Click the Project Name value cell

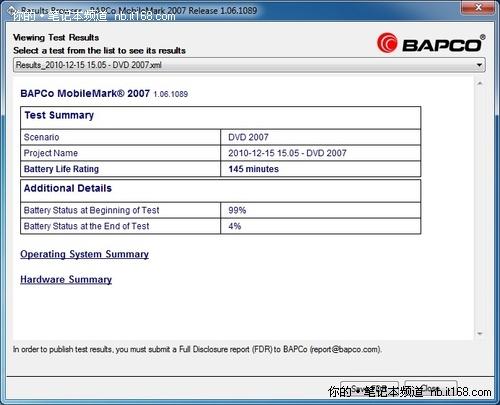click(320, 153)
